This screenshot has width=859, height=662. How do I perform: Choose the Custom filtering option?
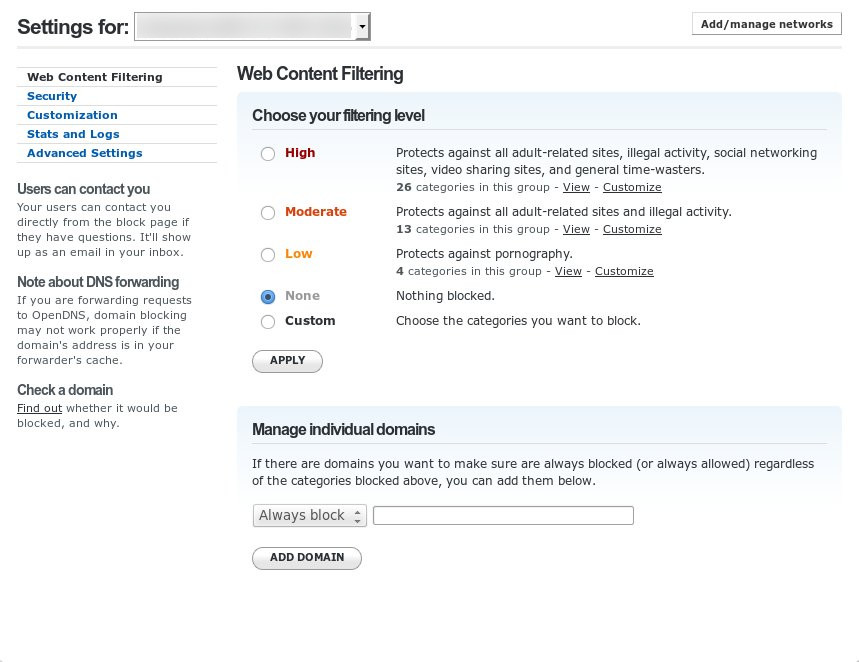tap(268, 321)
